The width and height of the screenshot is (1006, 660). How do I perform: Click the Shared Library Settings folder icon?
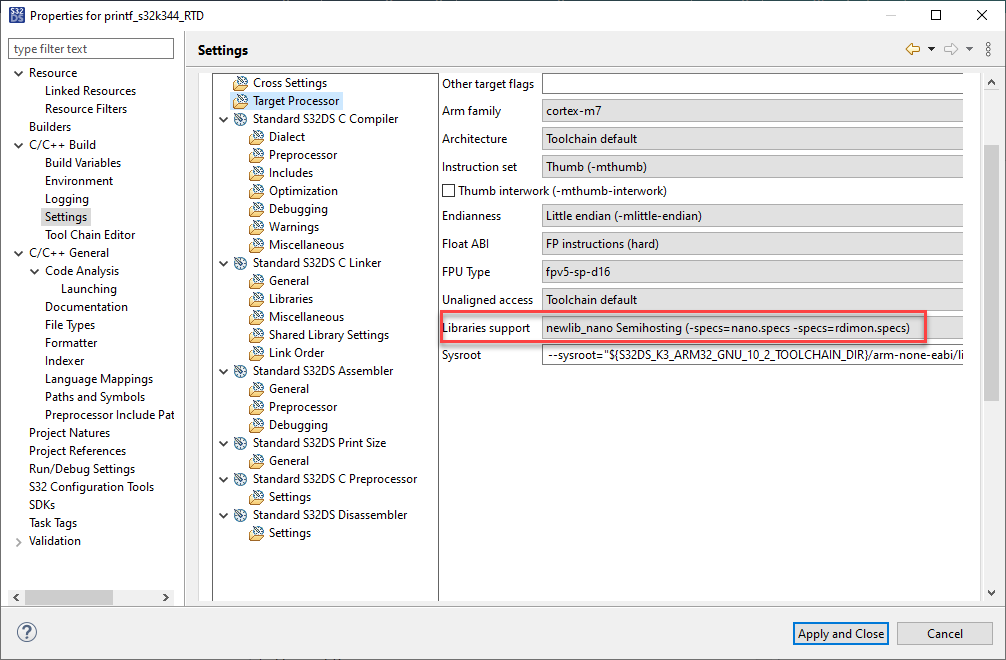pyautogui.click(x=257, y=334)
